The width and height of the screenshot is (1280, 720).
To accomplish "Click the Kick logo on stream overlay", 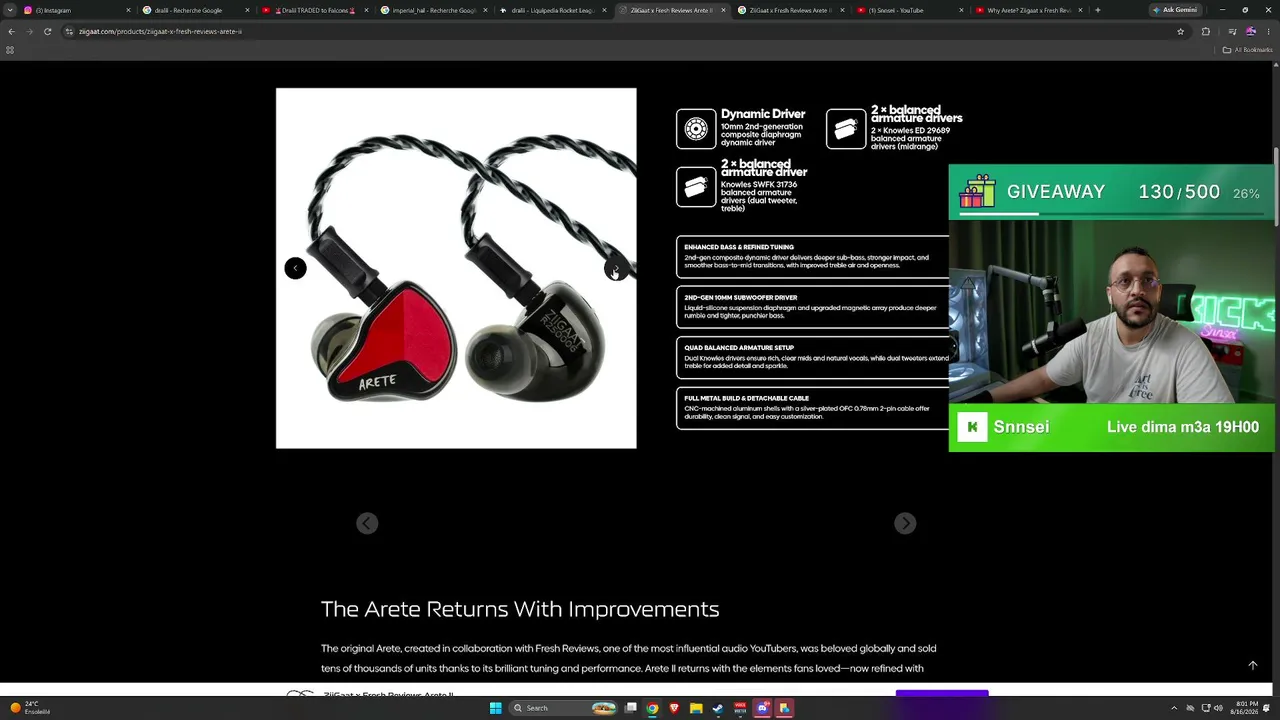I will coord(972,427).
